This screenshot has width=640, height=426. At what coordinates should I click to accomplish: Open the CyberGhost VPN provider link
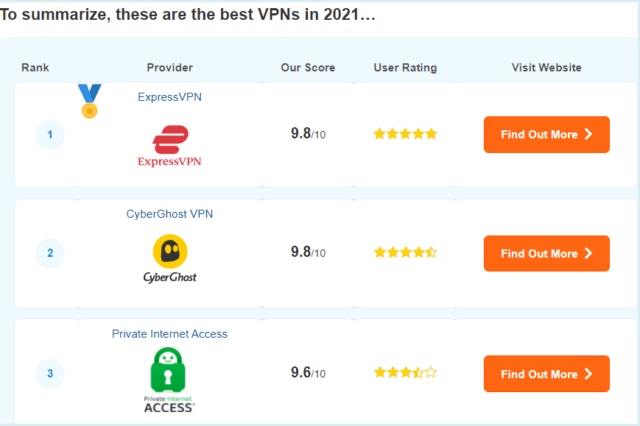coord(169,214)
